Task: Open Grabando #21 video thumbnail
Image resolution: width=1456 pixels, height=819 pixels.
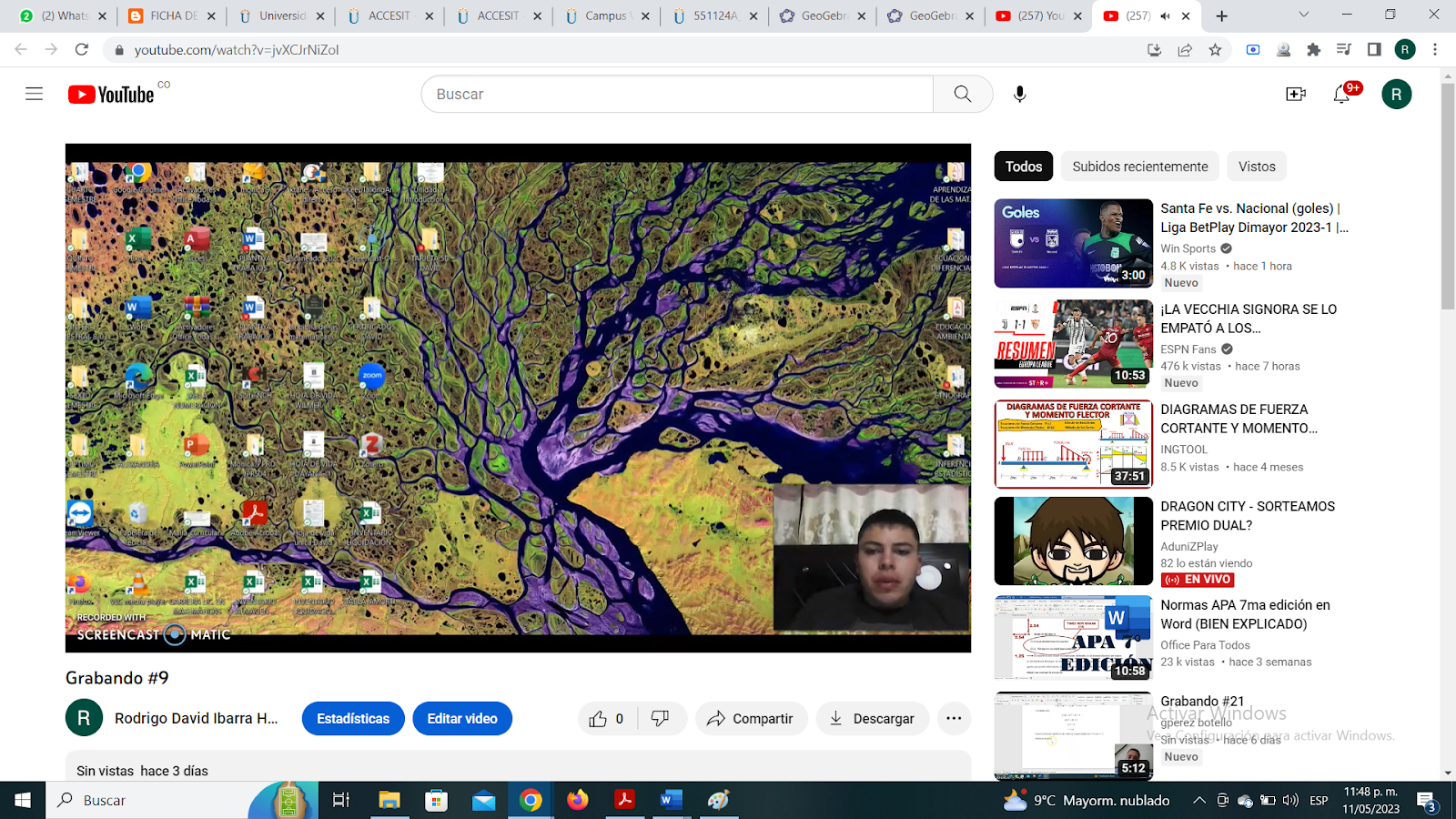Action: pos(1074,735)
